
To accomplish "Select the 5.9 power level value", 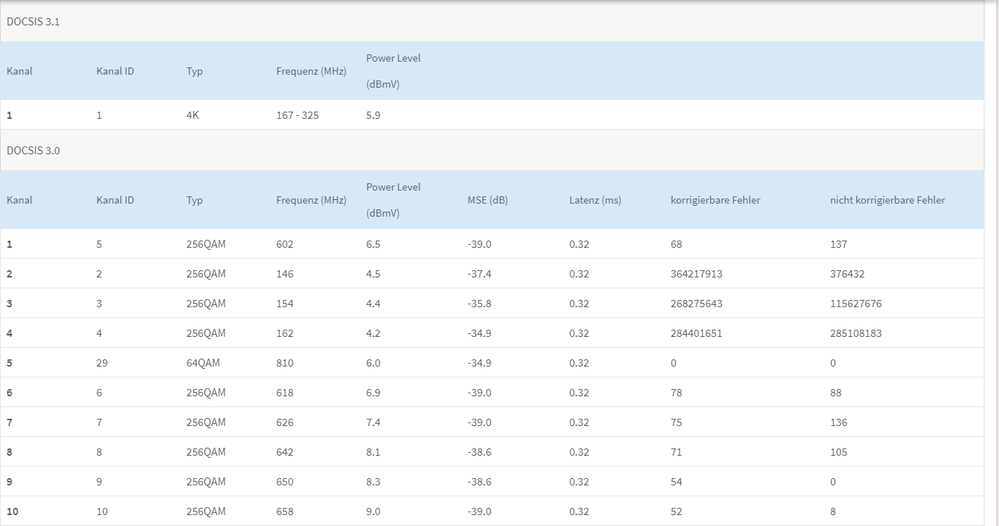I will point(373,115).
